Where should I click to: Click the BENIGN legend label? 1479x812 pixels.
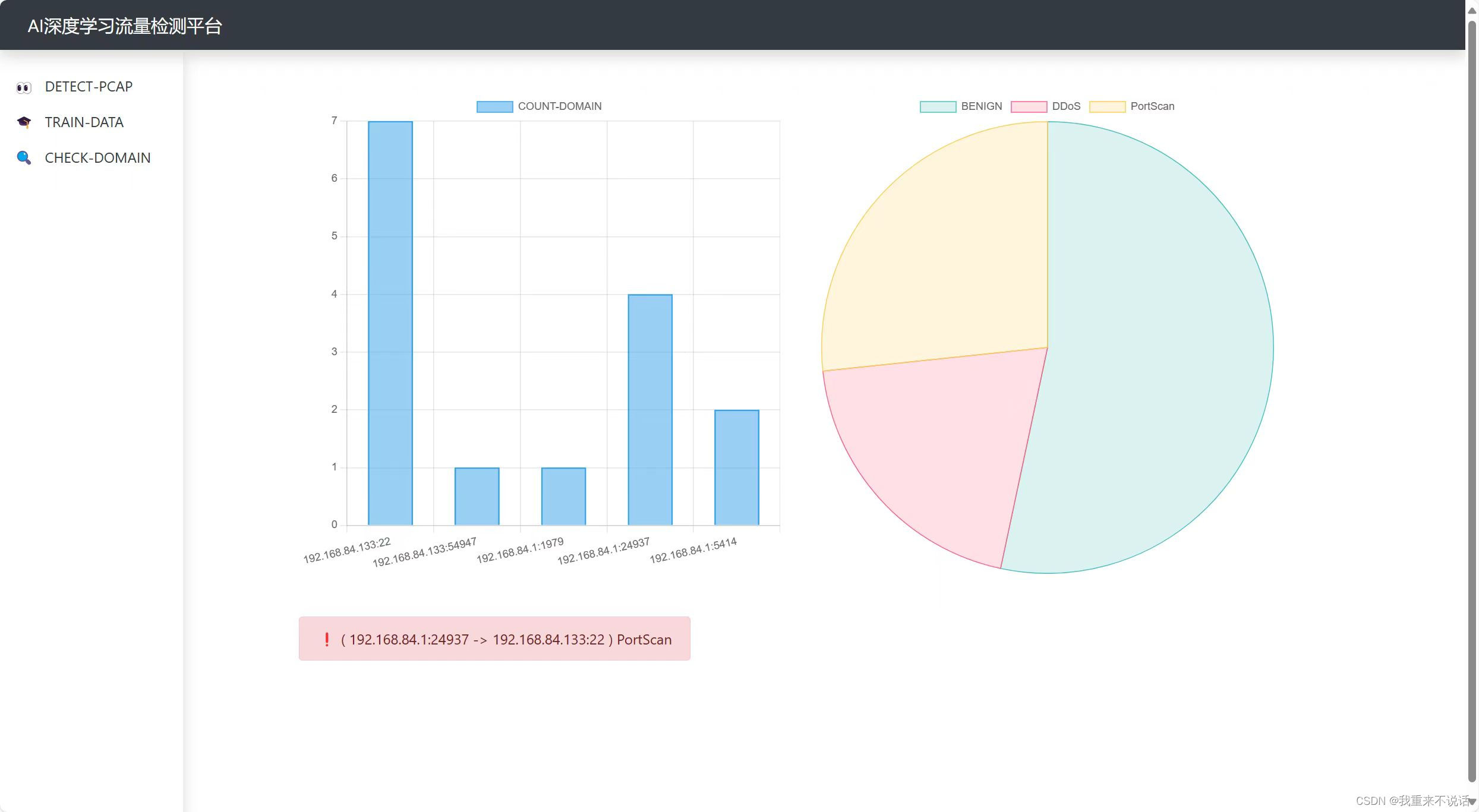point(982,106)
